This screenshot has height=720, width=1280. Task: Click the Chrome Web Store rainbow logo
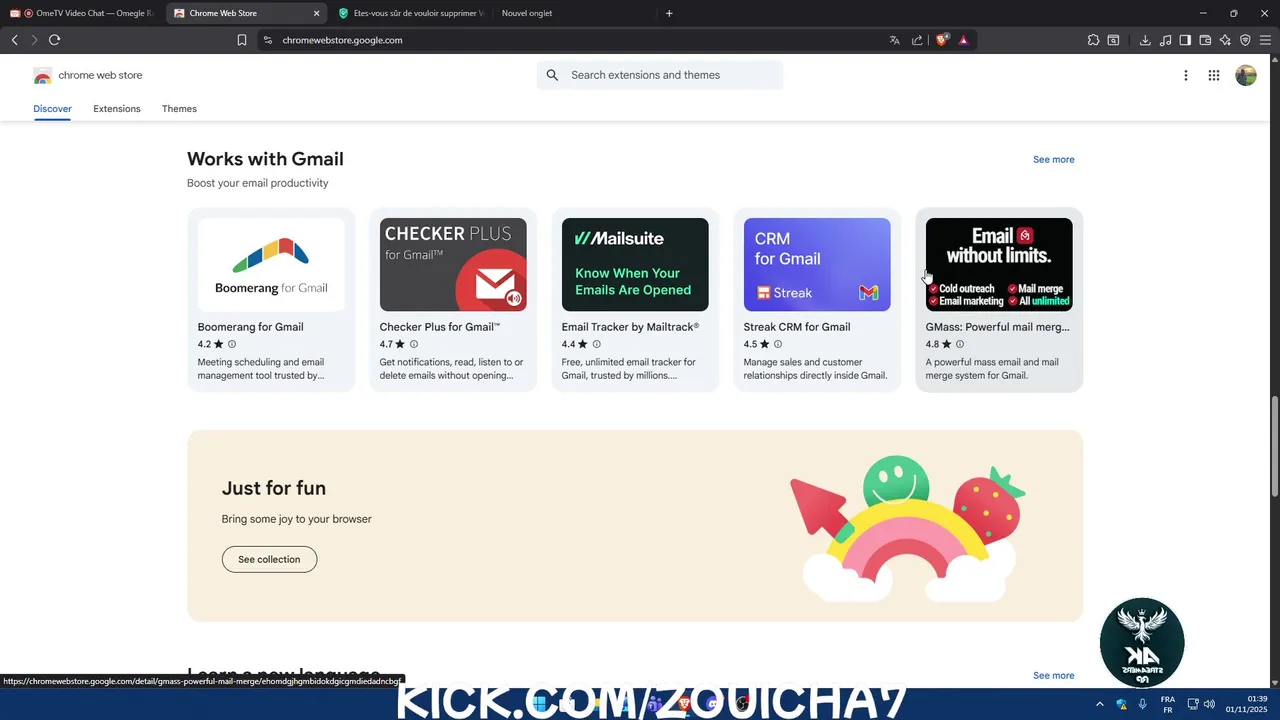point(42,75)
